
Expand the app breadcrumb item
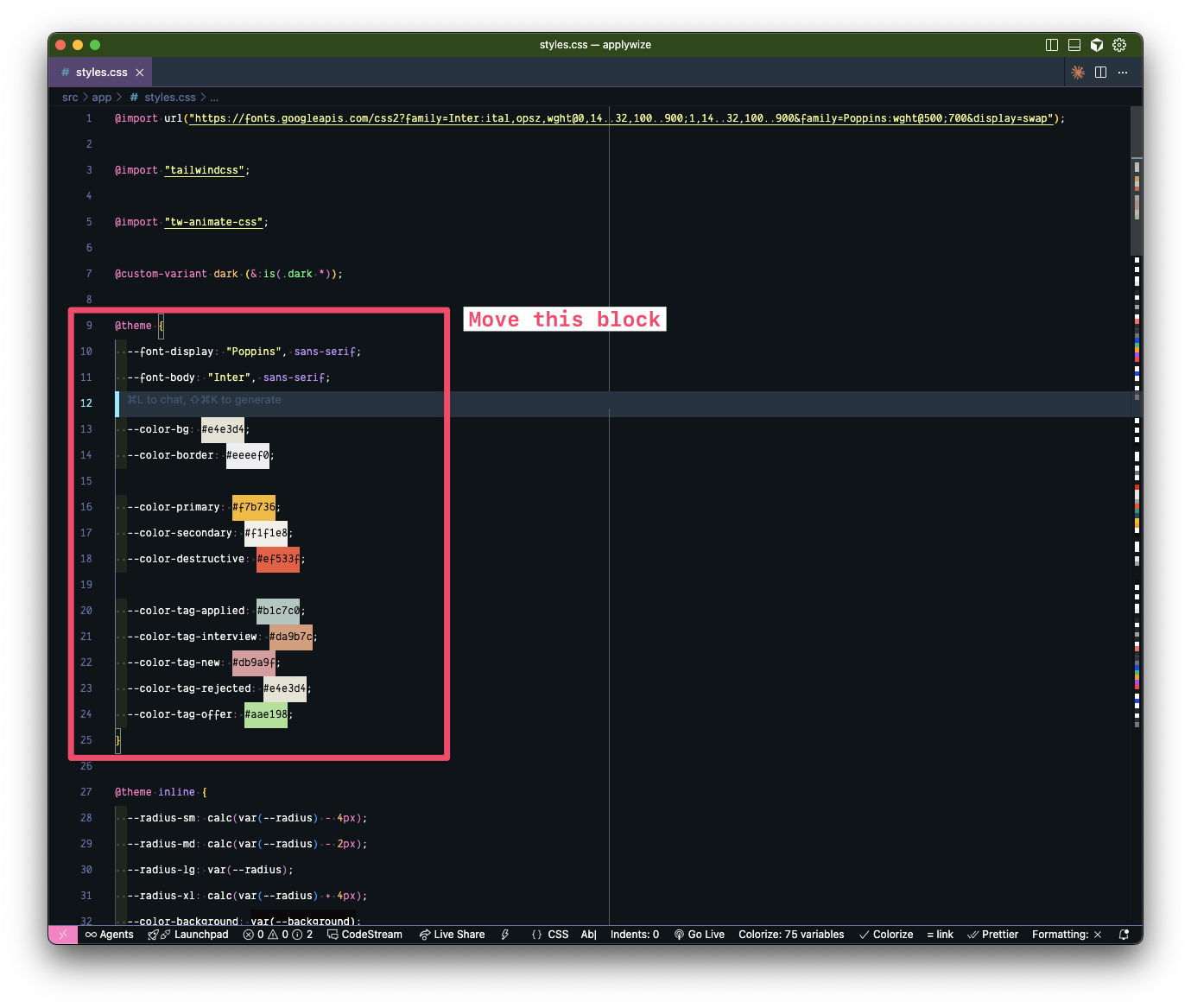tap(101, 97)
